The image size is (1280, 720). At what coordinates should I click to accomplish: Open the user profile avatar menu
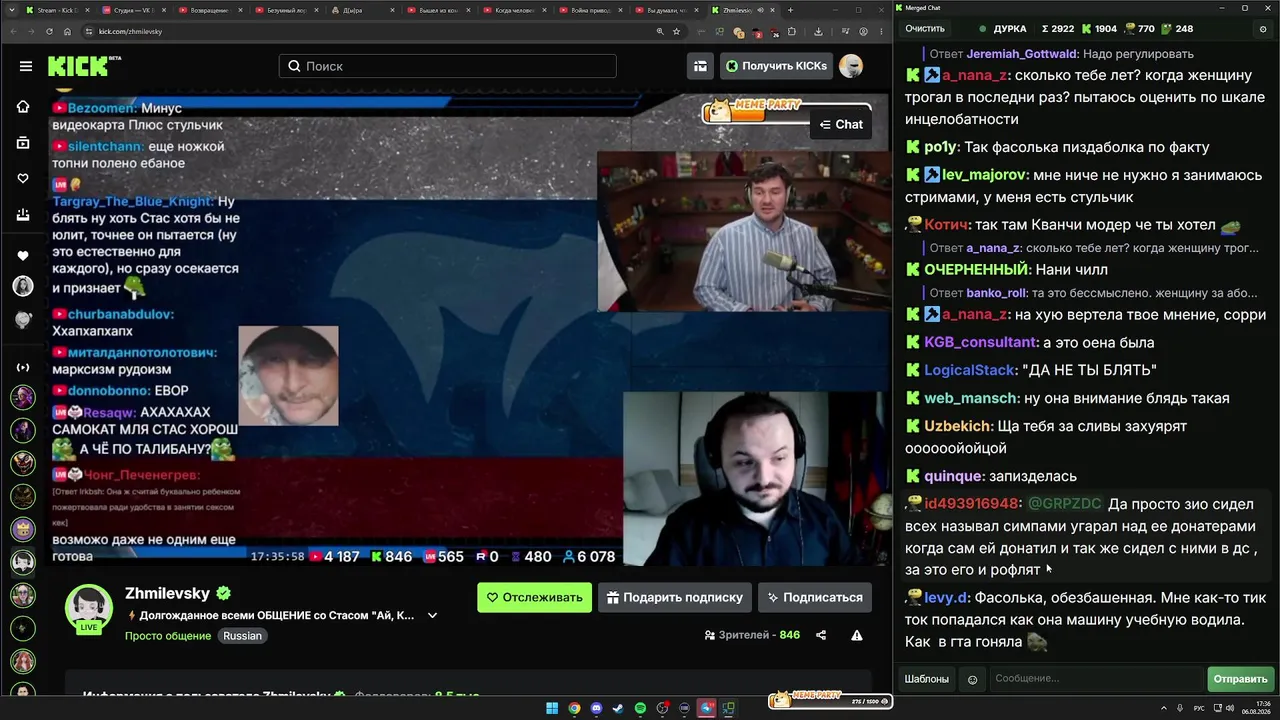[x=851, y=66]
